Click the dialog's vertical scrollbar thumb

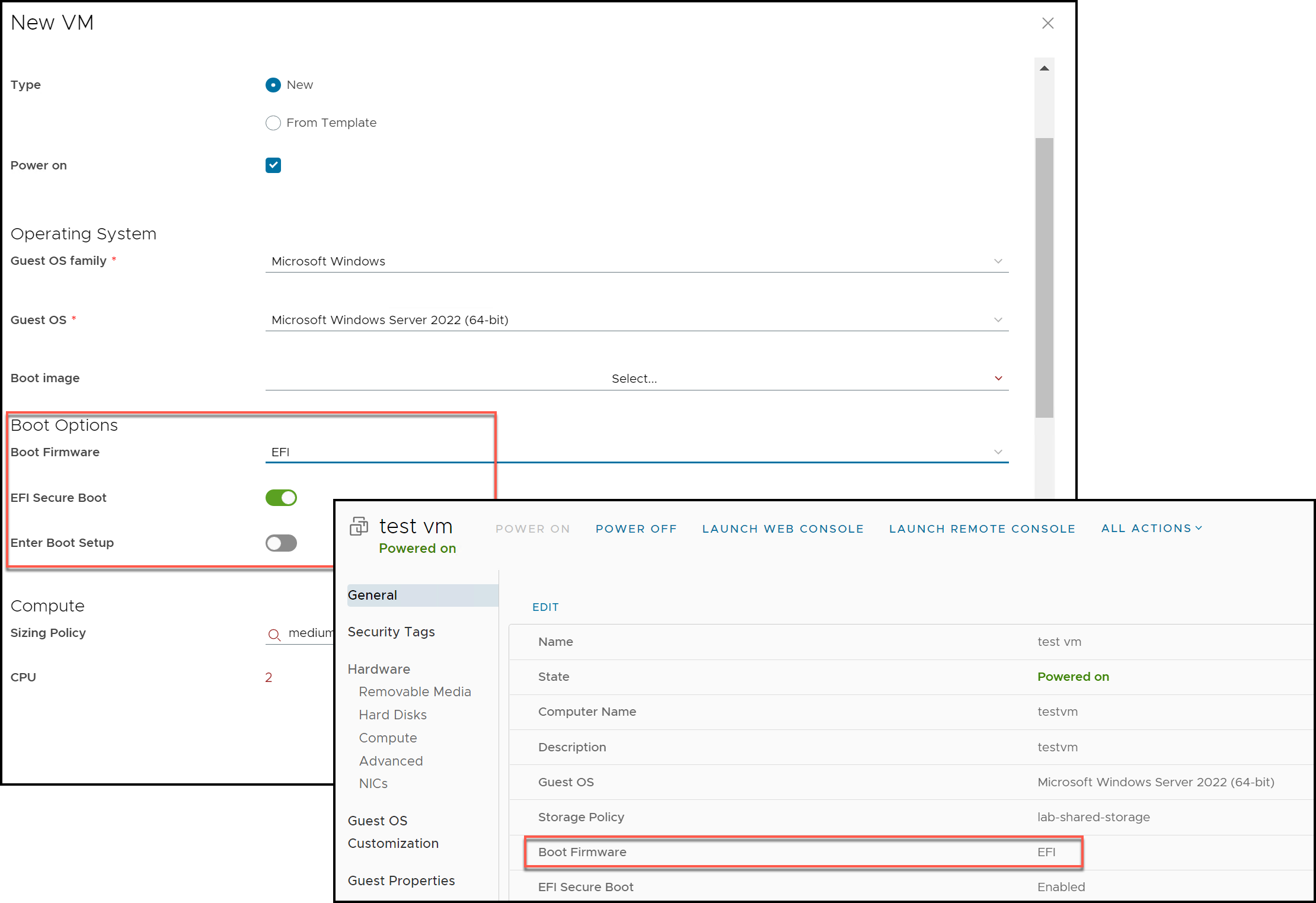pyautogui.click(x=1044, y=277)
